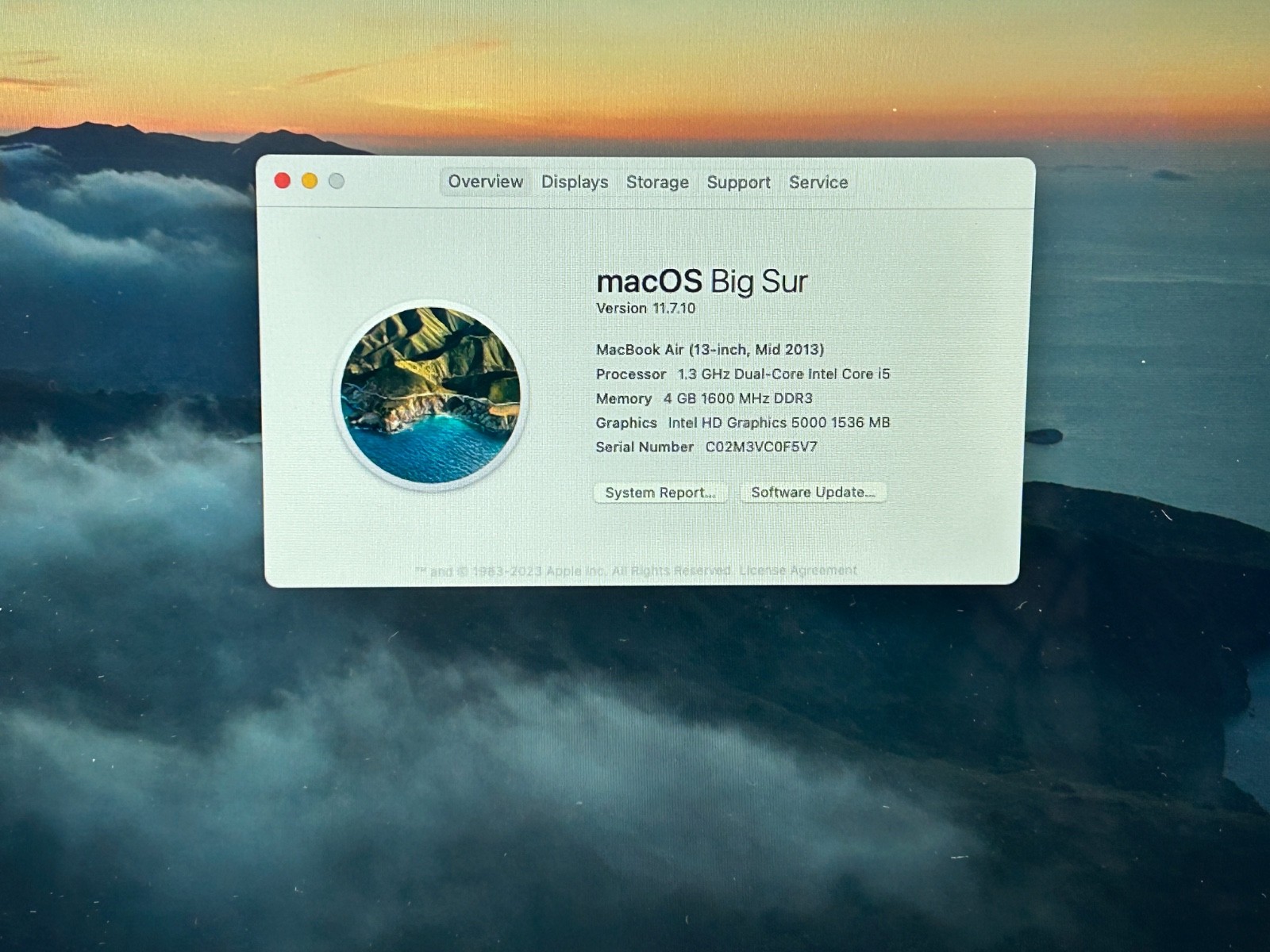Screen dimensions: 1270x952
Task: Click the macOS Big Sur heading
Action: tap(702, 281)
